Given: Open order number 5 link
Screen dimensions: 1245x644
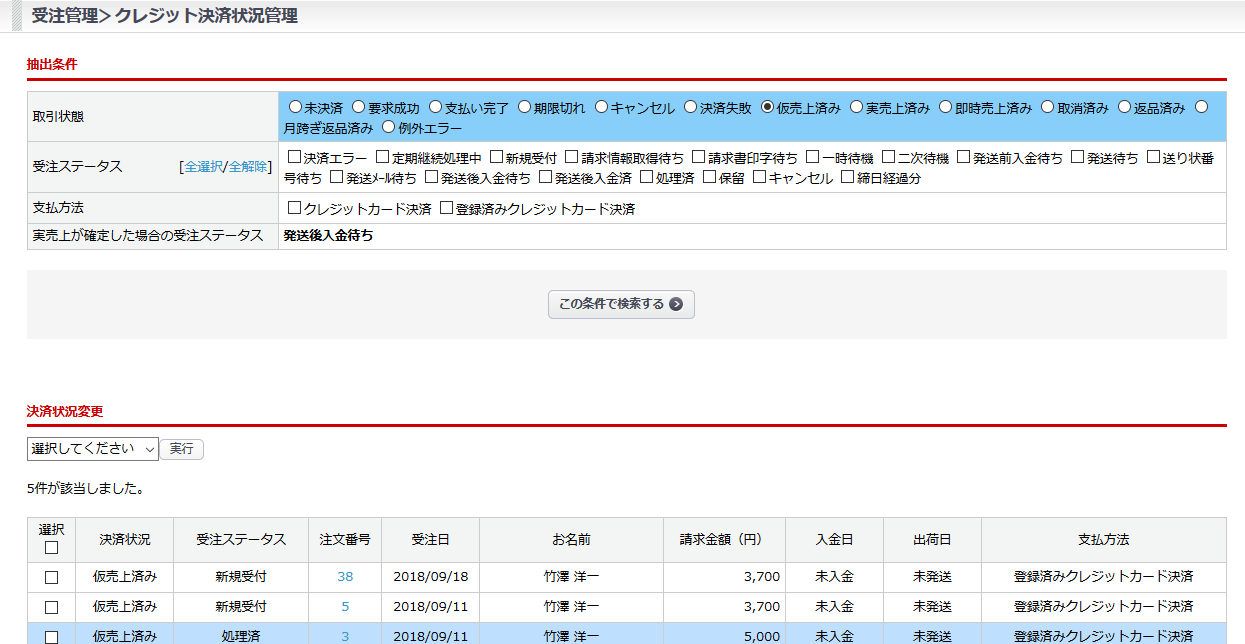Looking at the screenshot, I should 345,607.
